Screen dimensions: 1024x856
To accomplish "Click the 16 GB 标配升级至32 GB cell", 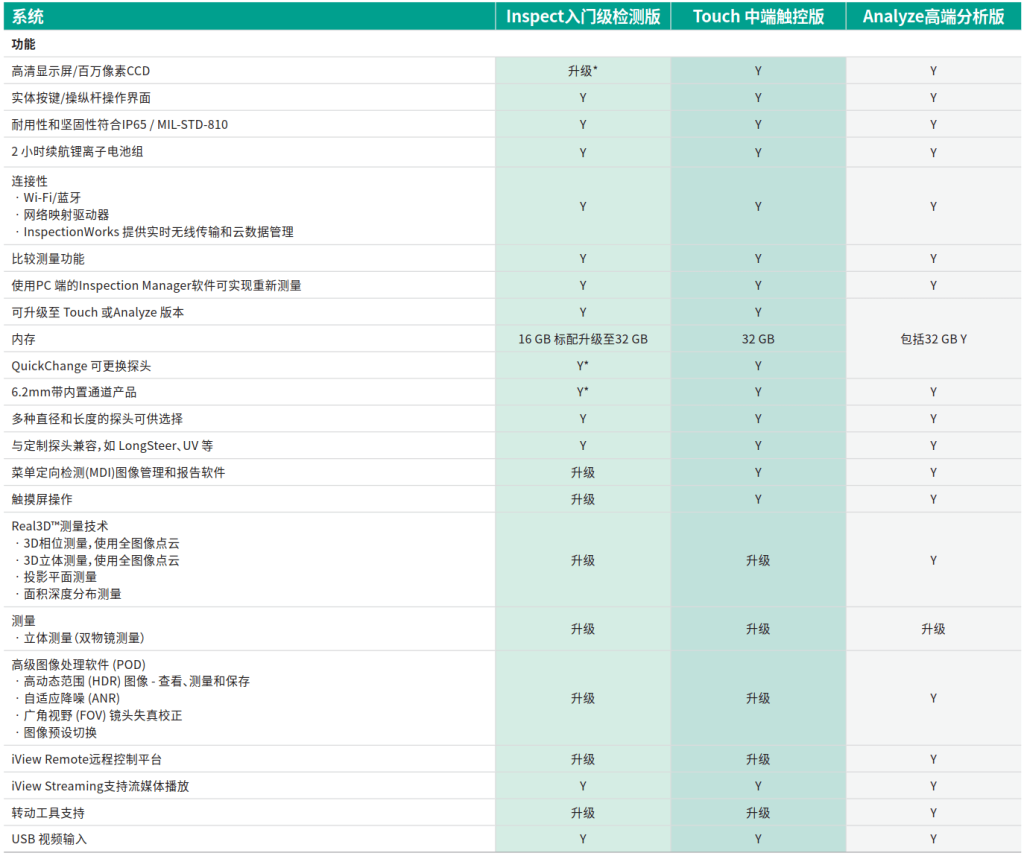I will 583,339.
